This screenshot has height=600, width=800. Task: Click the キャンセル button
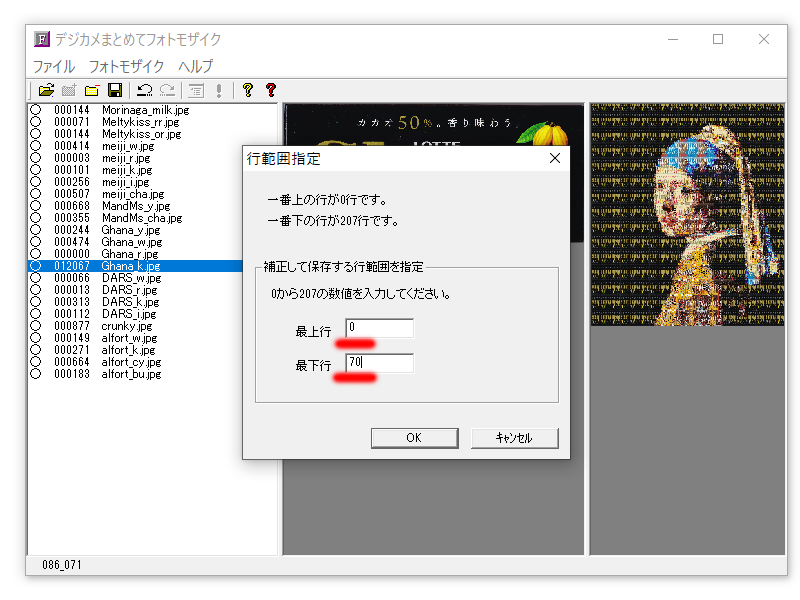click(514, 438)
